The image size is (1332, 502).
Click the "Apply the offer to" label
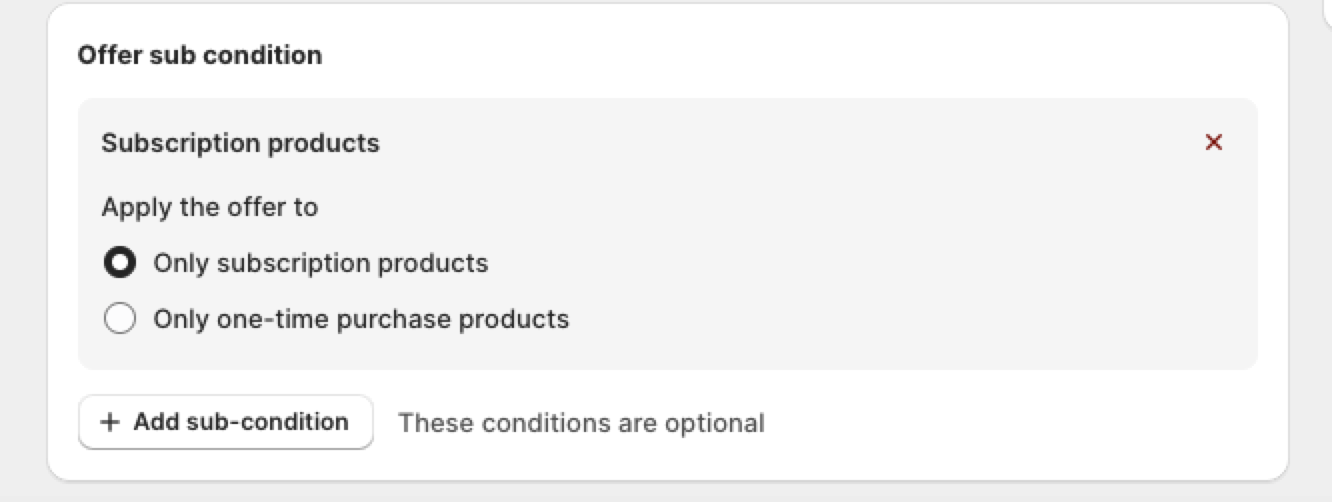click(x=209, y=208)
